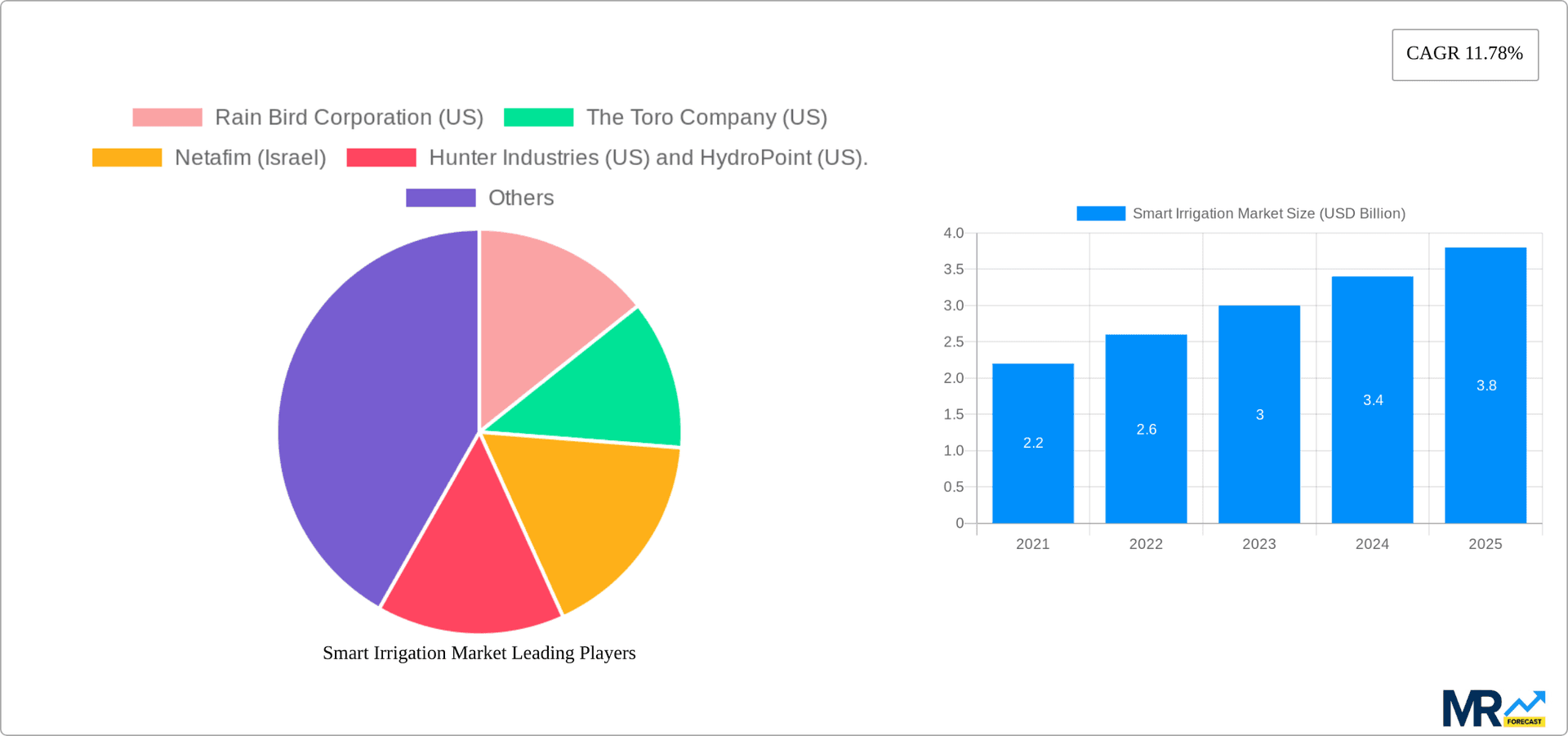Click the Netafim (Israel) legend swatch
1568x736 pixels.
[x=127, y=157]
